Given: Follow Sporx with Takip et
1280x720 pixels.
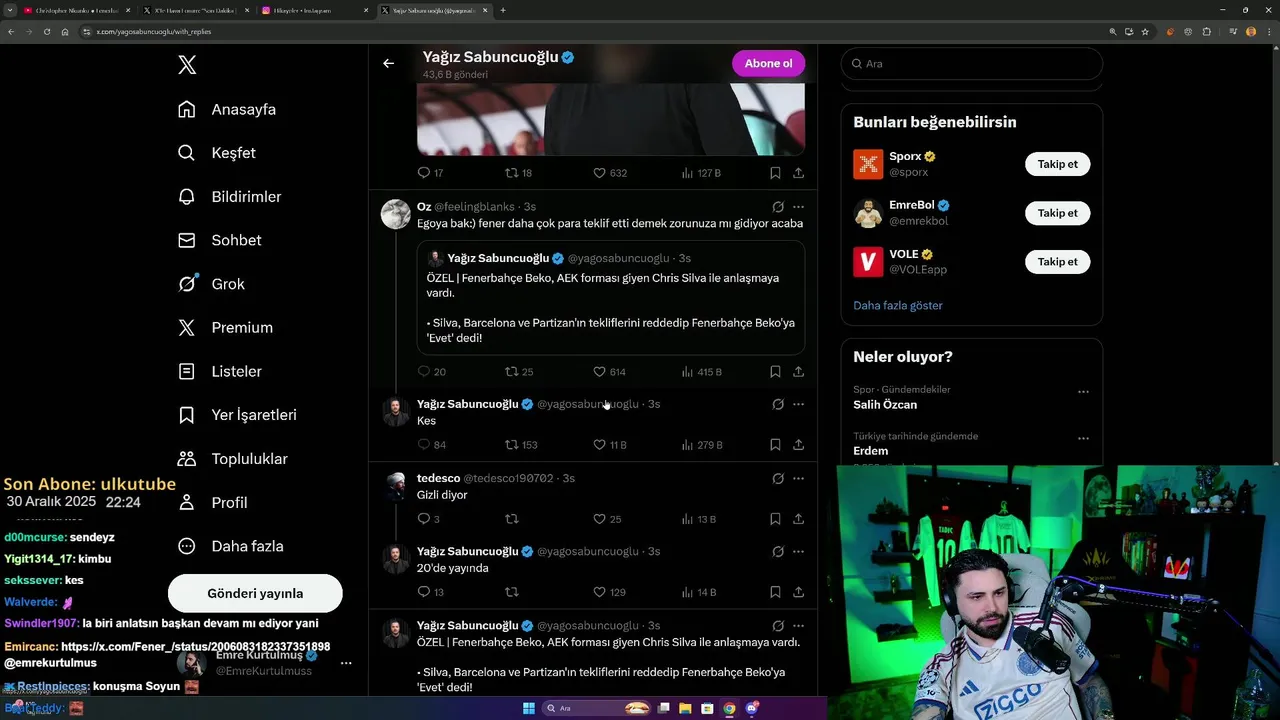Looking at the screenshot, I should pyautogui.click(x=1057, y=164).
